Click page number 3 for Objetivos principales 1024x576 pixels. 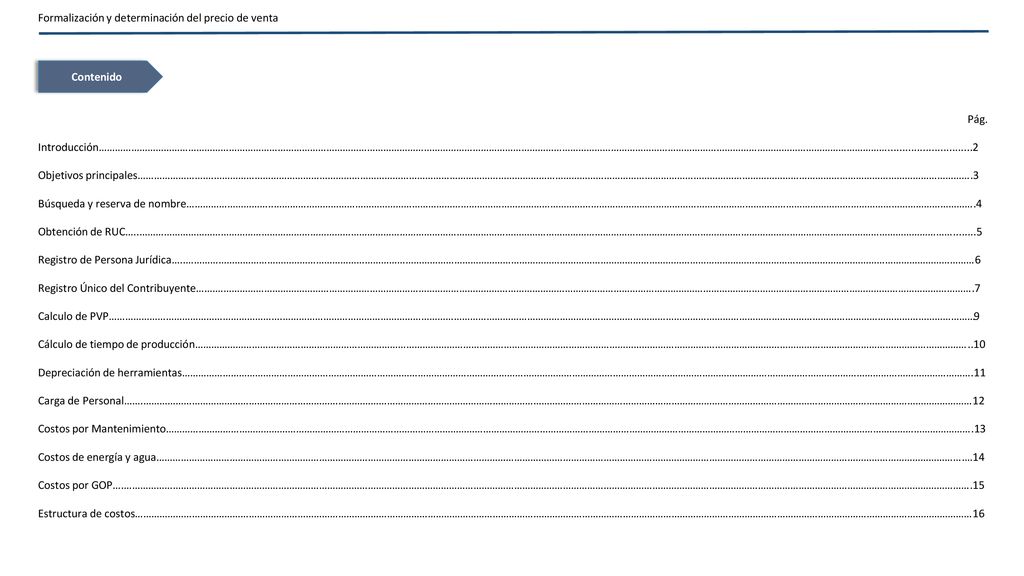click(976, 176)
